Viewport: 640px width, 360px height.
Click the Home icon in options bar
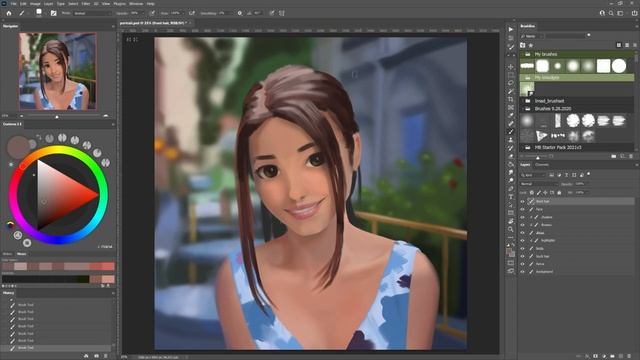click(x=9, y=13)
